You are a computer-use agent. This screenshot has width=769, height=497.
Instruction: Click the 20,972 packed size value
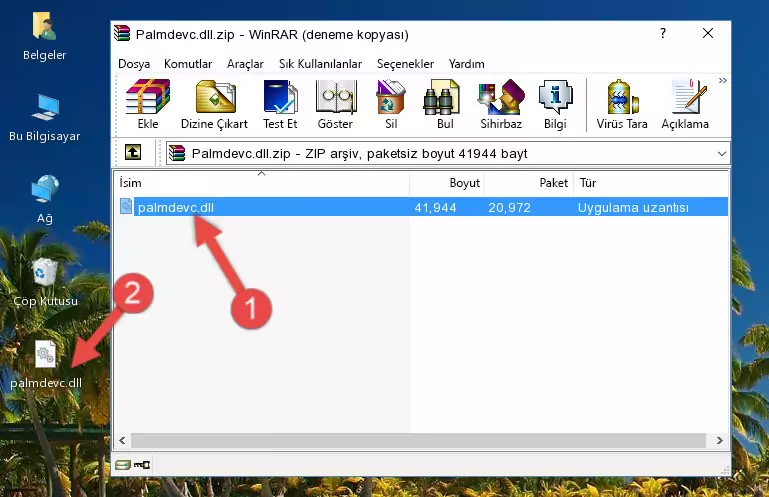509,208
